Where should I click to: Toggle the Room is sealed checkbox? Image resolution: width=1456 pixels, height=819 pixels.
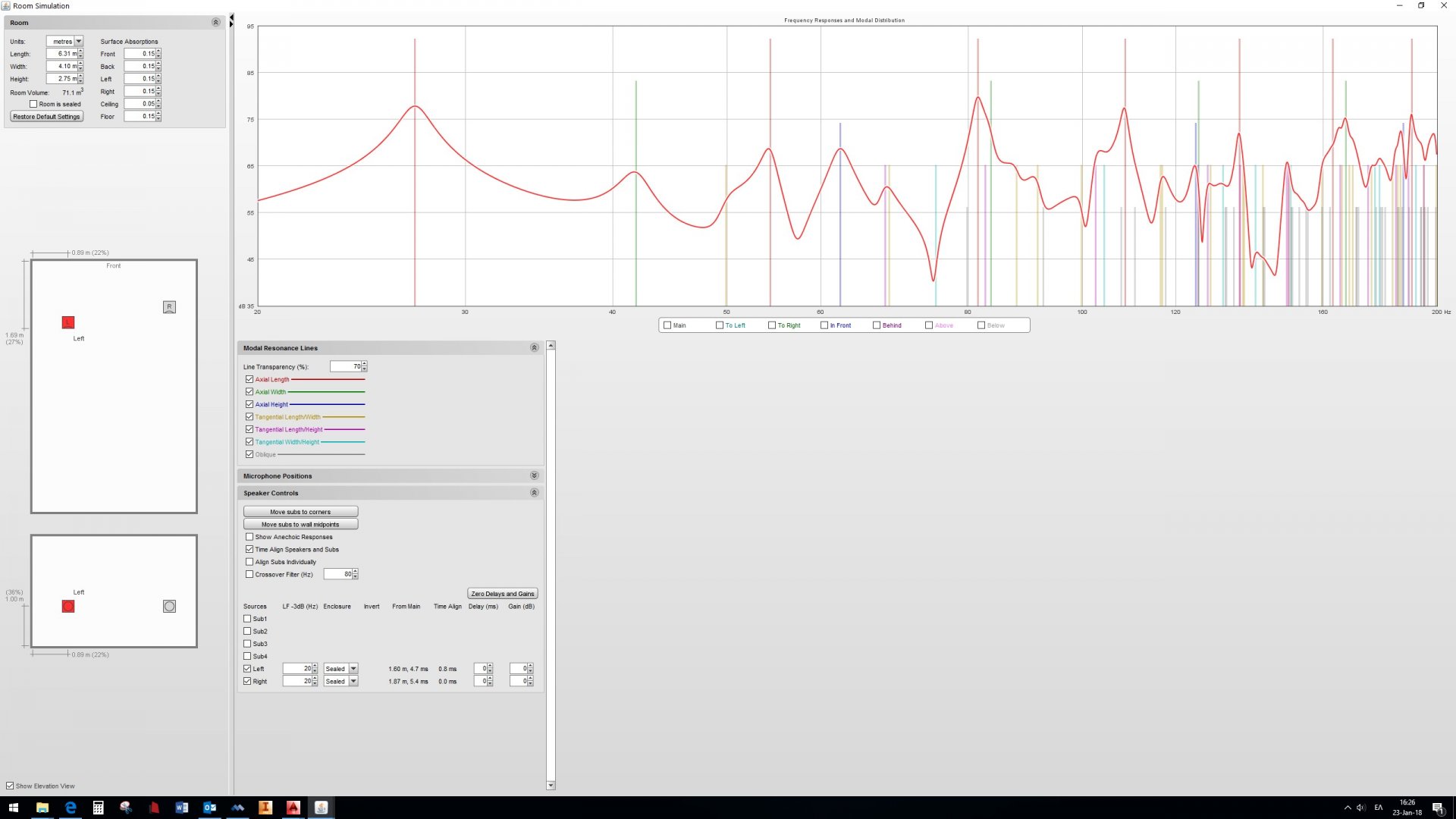(x=33, y=105)
